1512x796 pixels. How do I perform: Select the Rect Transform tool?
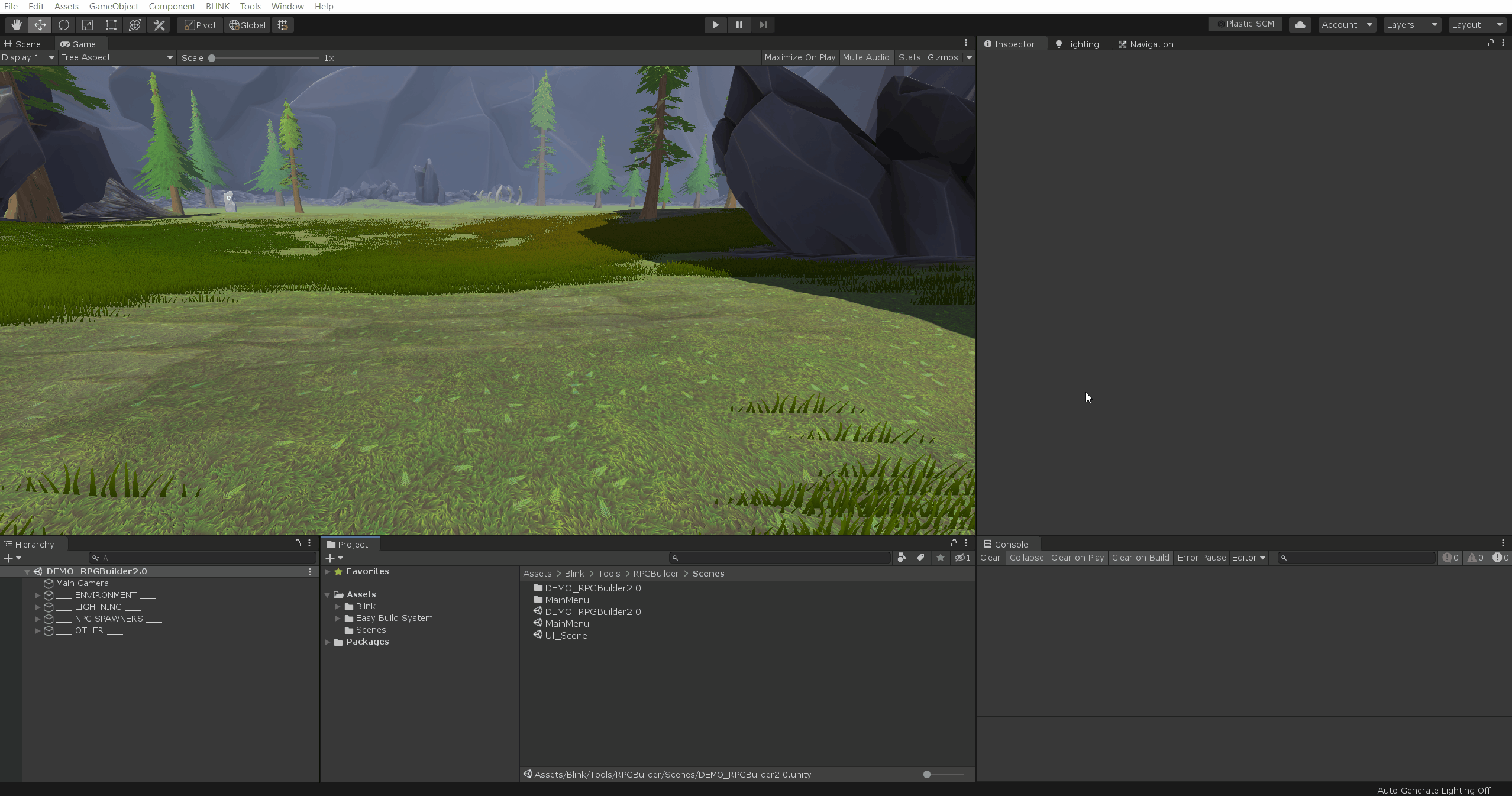111,25
